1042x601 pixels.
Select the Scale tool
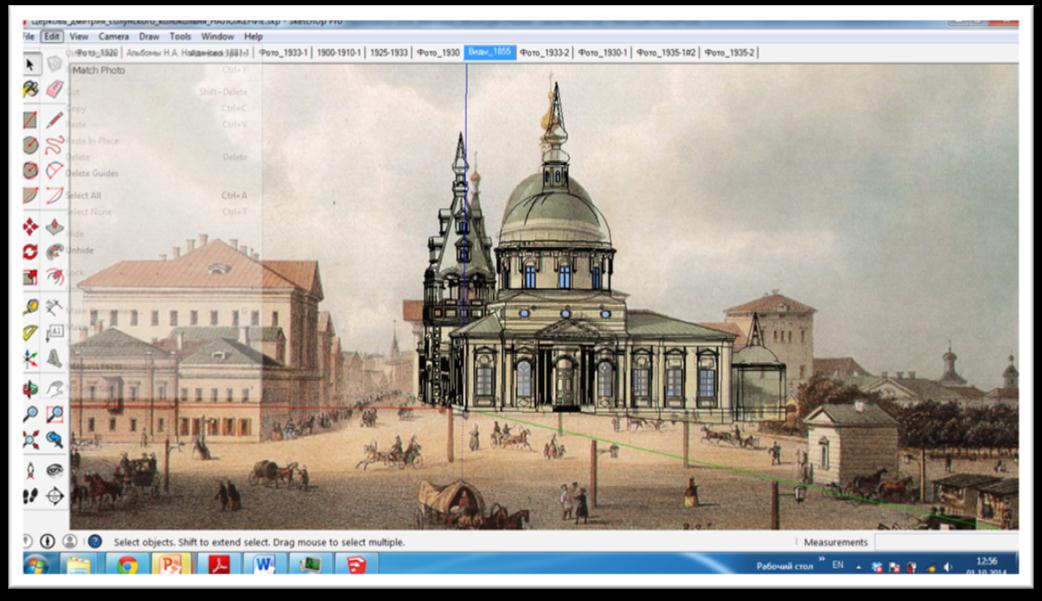[x=31, y=277]
